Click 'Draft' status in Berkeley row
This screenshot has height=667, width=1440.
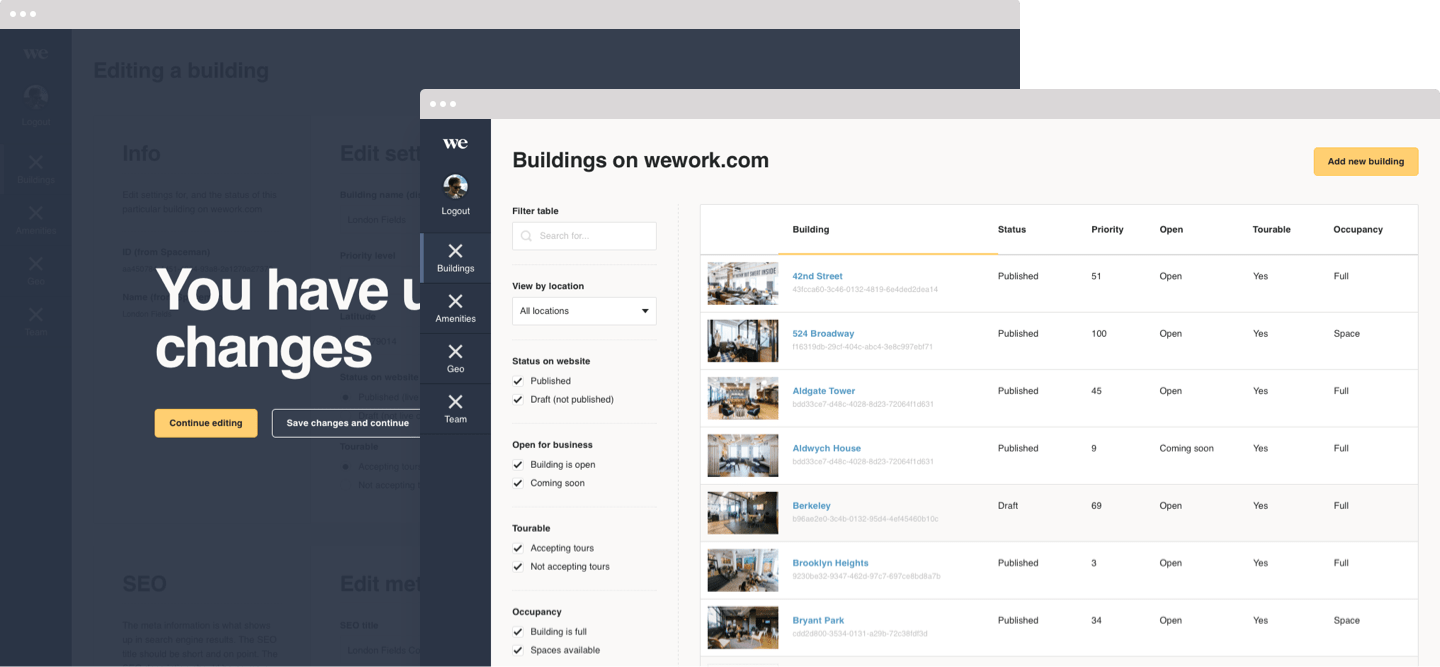tap(1007, 506)
